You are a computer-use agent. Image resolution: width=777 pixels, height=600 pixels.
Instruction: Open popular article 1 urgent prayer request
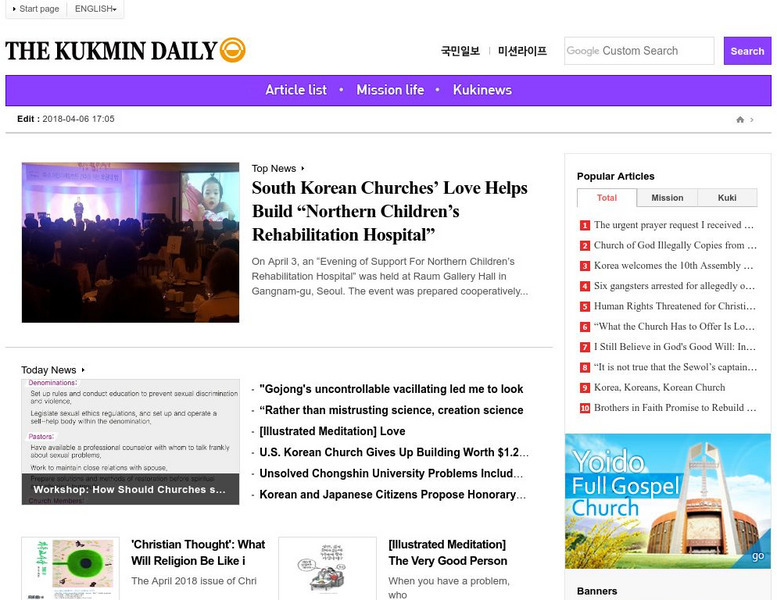pyautogui.click(x=673, y=225)
